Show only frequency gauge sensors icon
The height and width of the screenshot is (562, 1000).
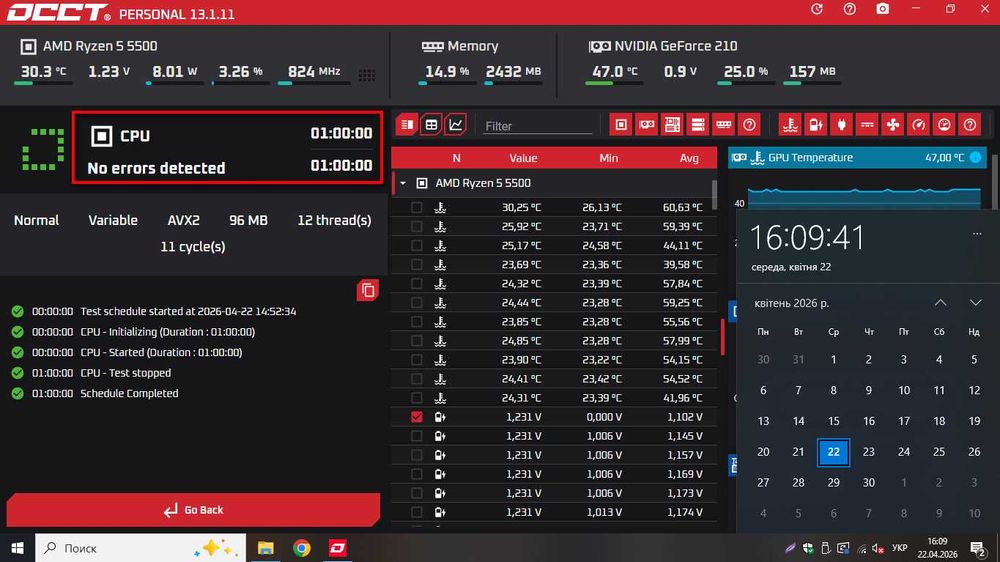[x=918, y=124]
